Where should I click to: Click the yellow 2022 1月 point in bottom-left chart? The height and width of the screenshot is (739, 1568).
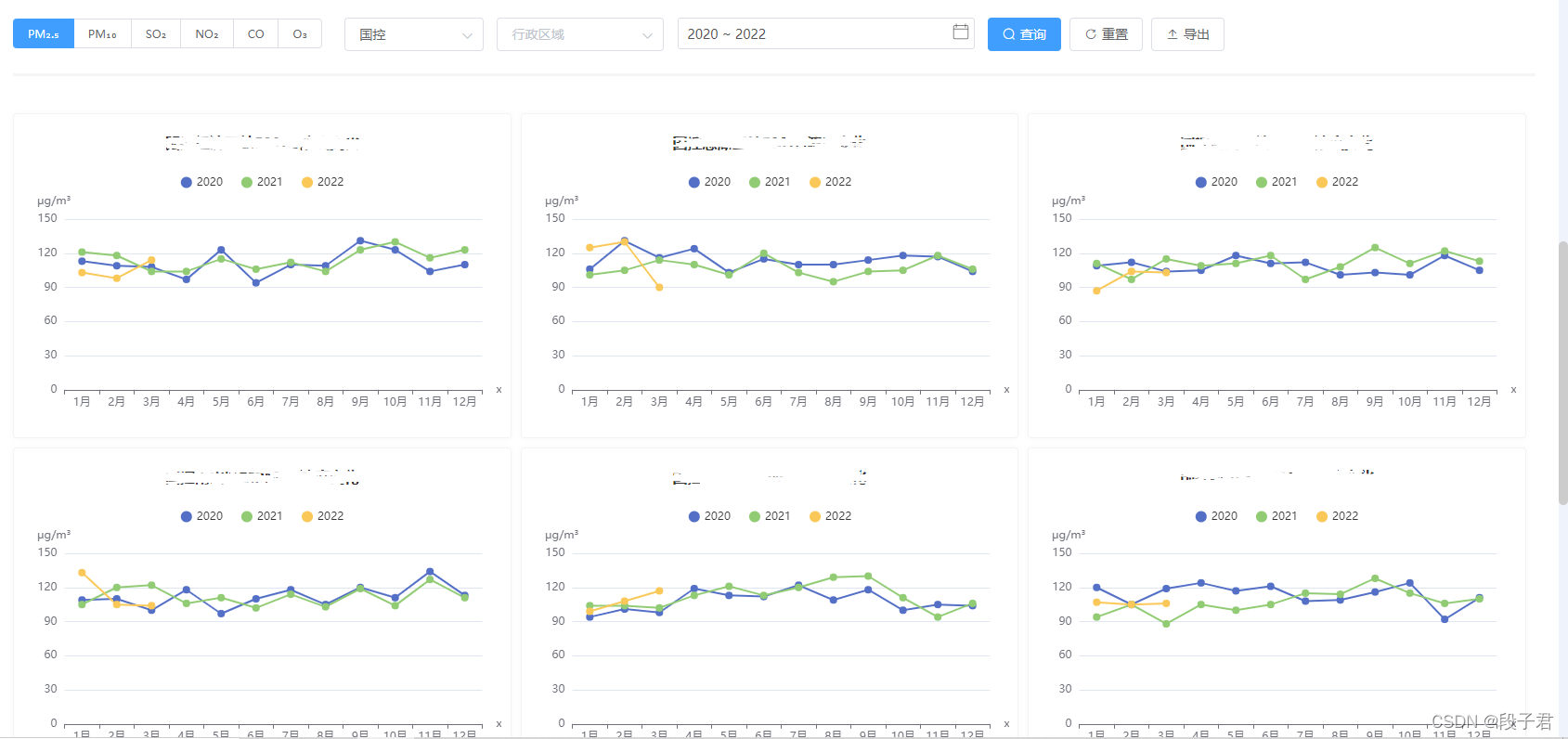(83, 573)
